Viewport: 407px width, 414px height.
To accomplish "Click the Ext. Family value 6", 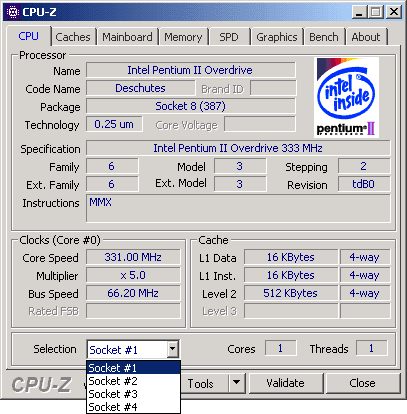I will tap(112, 184).
